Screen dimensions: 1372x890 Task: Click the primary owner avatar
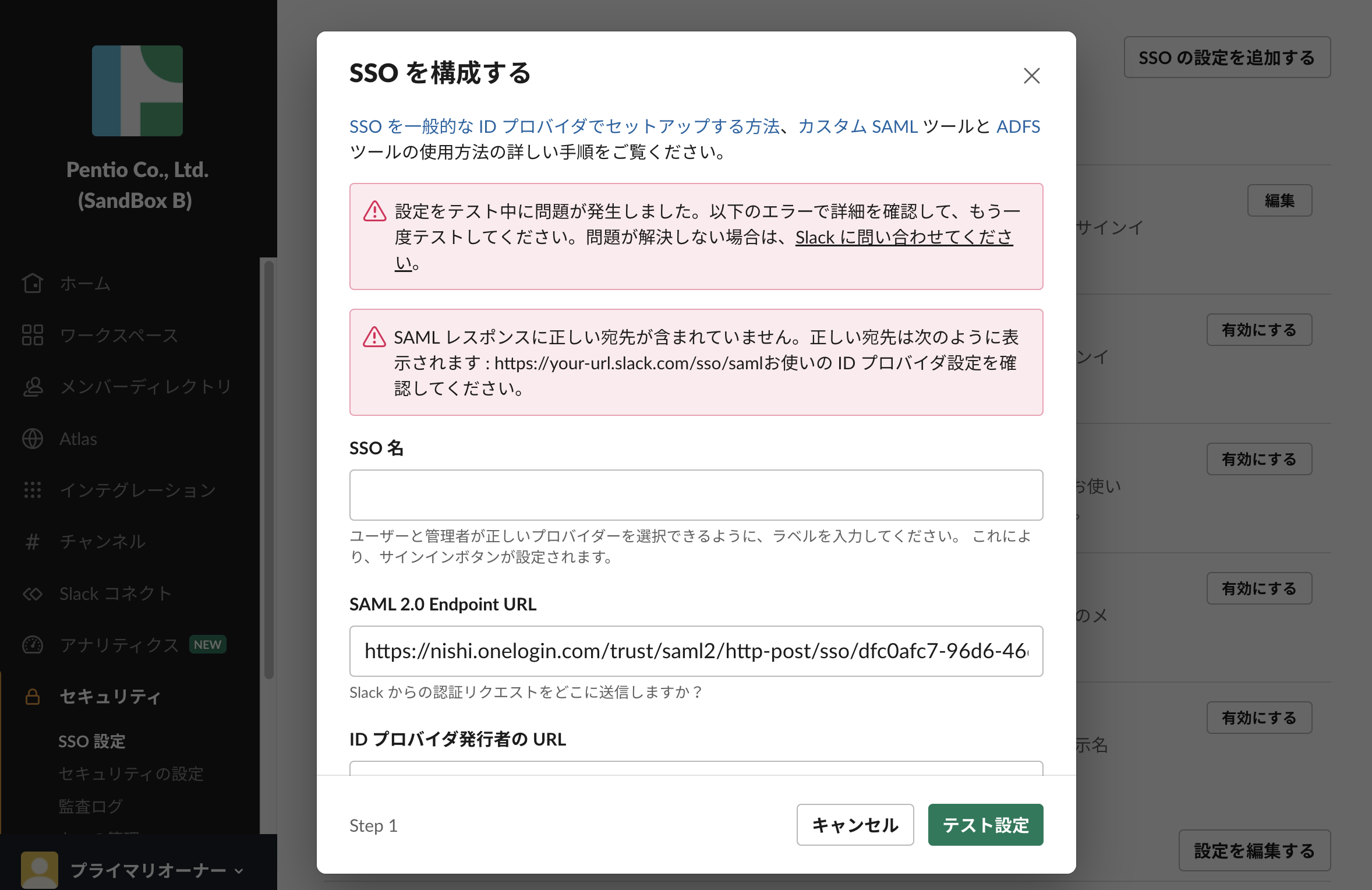click(40, 870)
